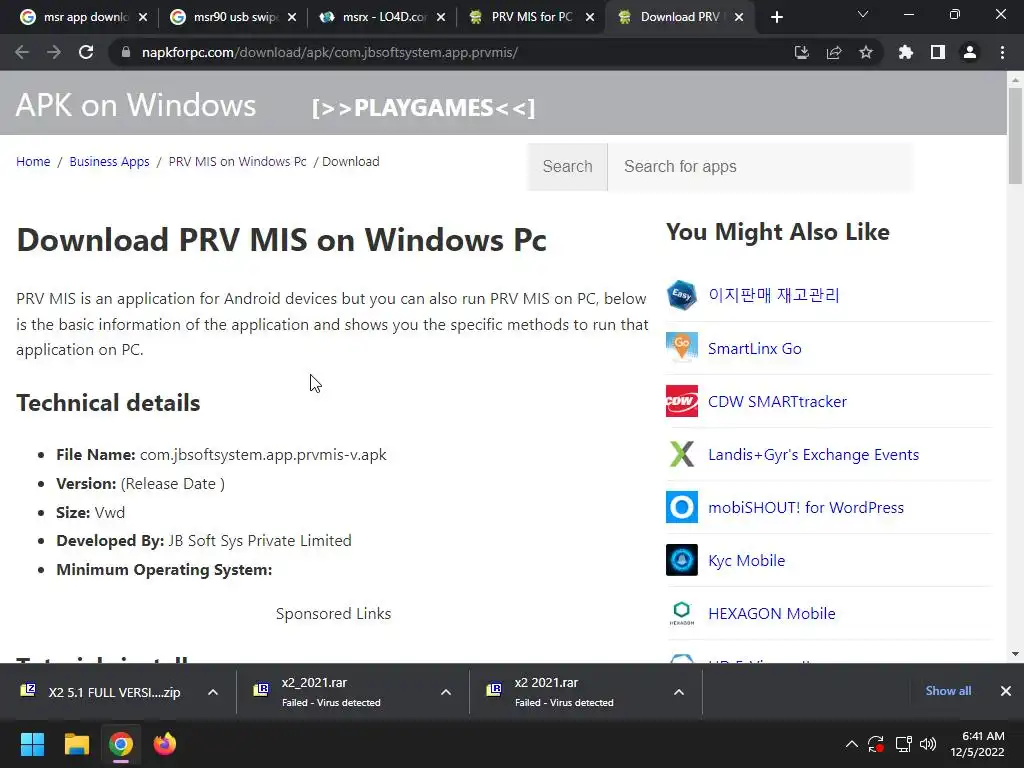Open the Chrome profile menu

[970, 52]
